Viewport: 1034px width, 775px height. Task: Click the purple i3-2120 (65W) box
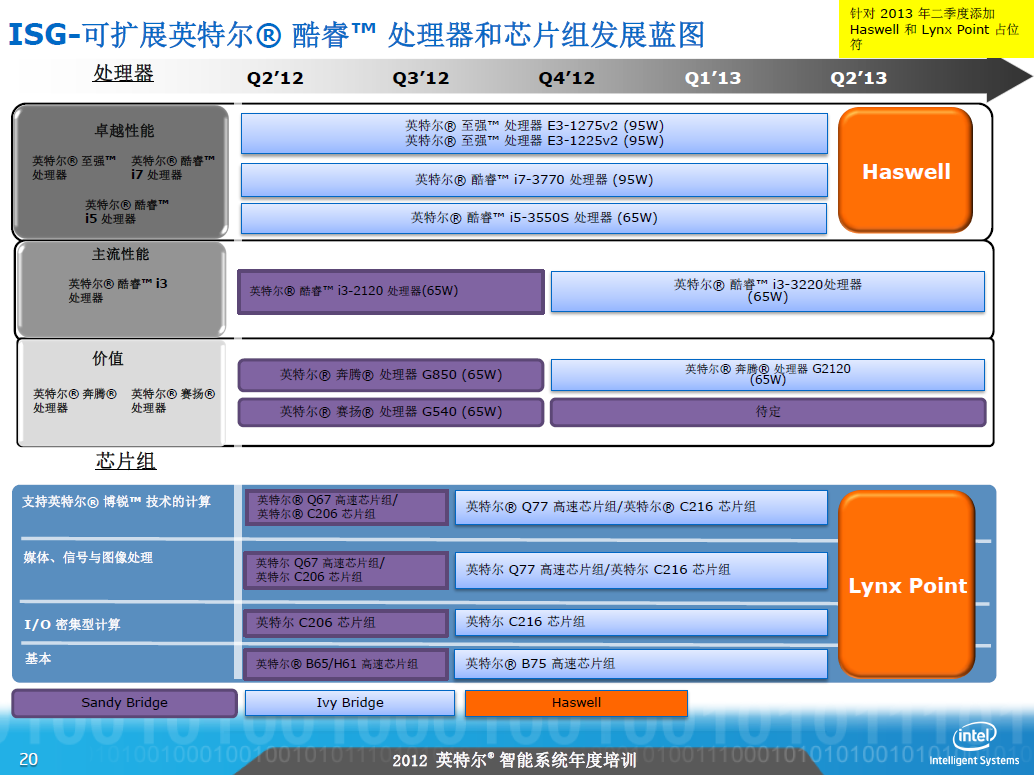[390, 291]
